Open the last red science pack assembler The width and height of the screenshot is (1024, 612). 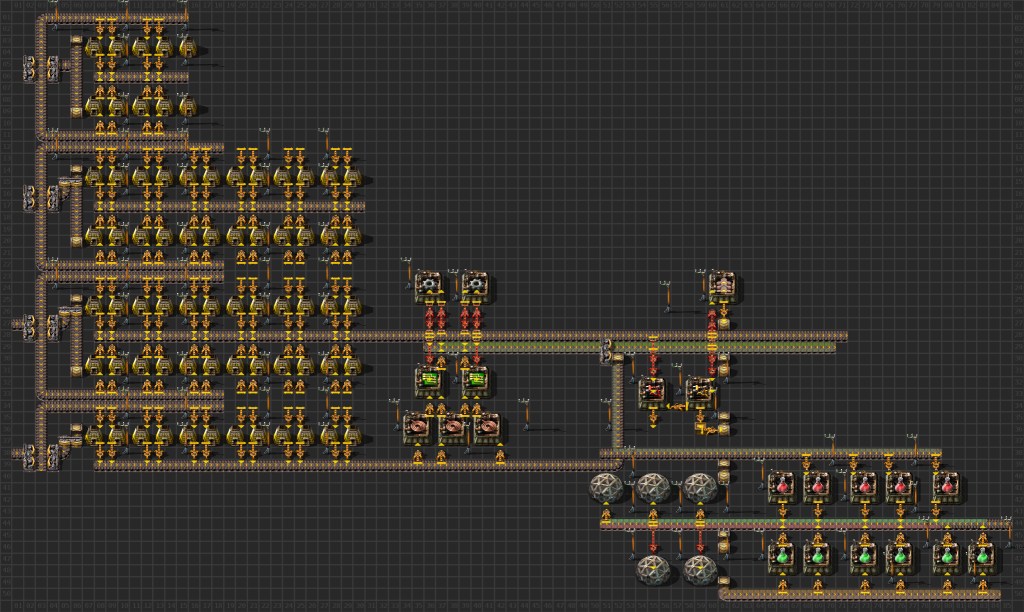coord(946,487)
